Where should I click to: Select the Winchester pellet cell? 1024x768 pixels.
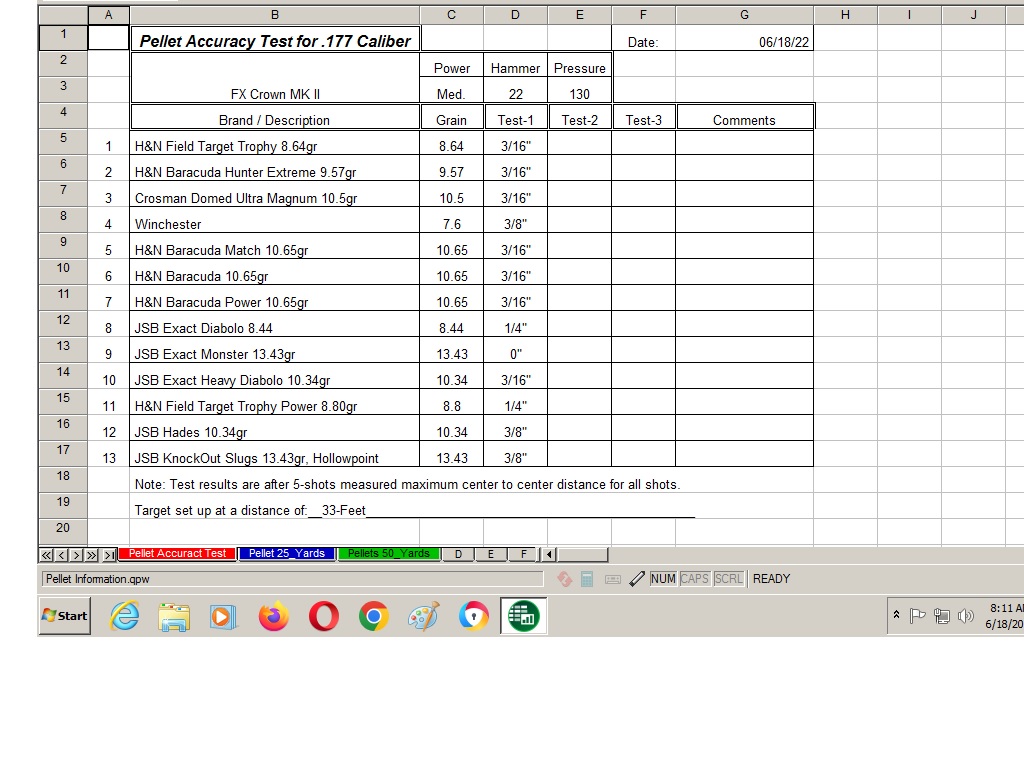click(275, 220)
